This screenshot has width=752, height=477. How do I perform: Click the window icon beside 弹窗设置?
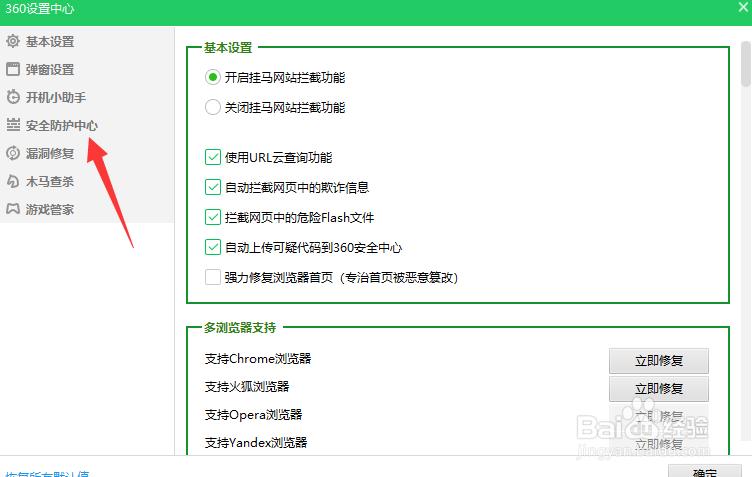13,69
